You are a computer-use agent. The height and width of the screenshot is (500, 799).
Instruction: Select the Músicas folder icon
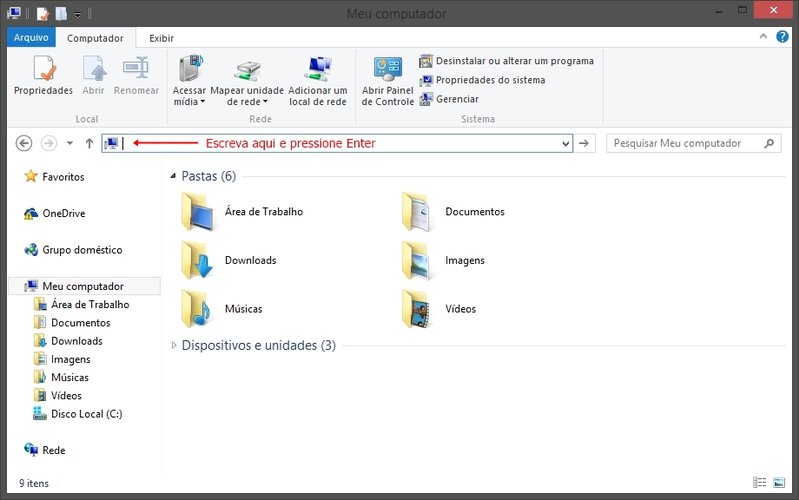pos(197,309)
